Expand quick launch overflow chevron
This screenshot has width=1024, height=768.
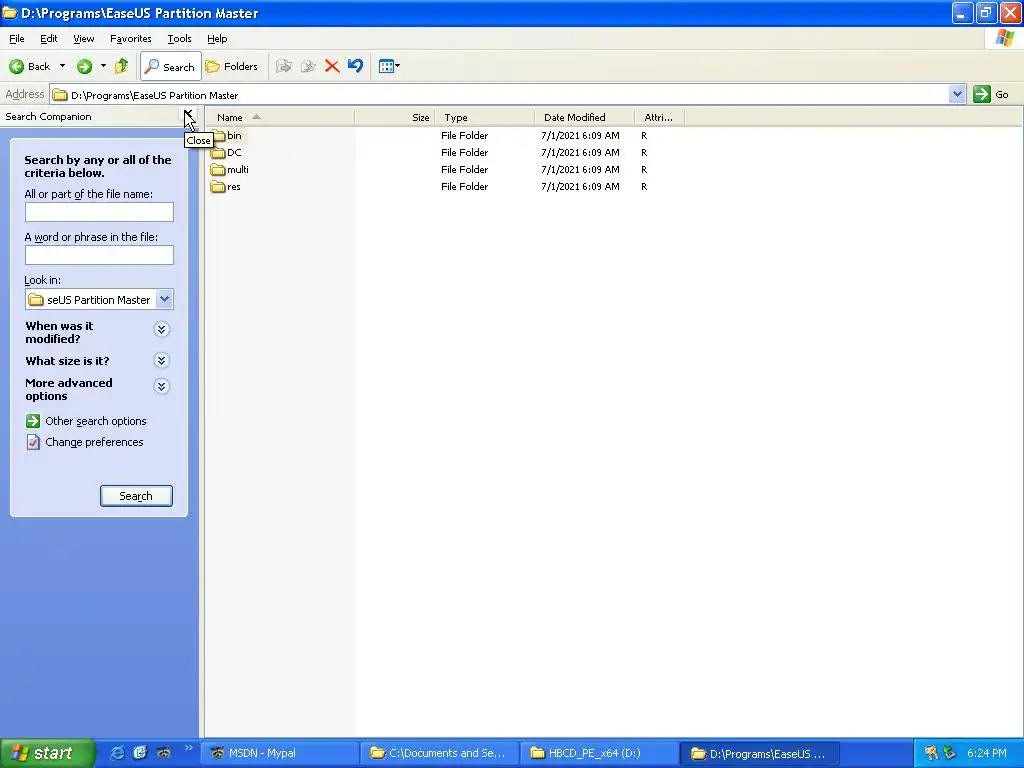tap(189, 748)
